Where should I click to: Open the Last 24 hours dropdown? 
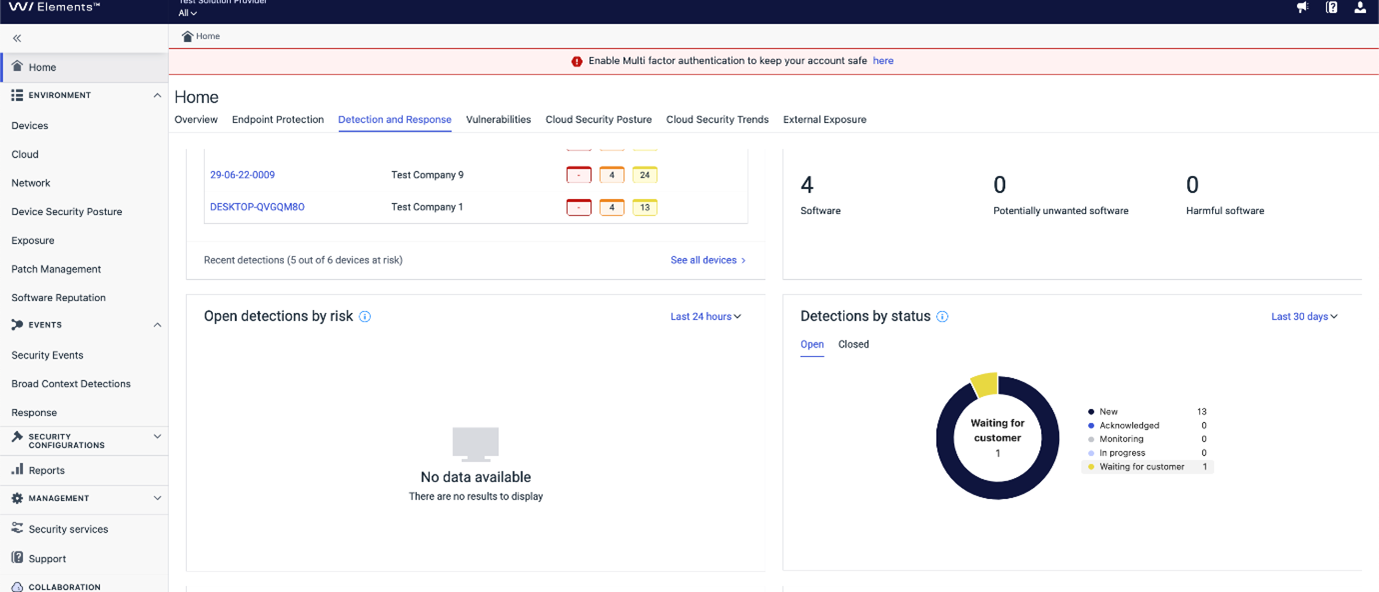click(x=706, y=317)
